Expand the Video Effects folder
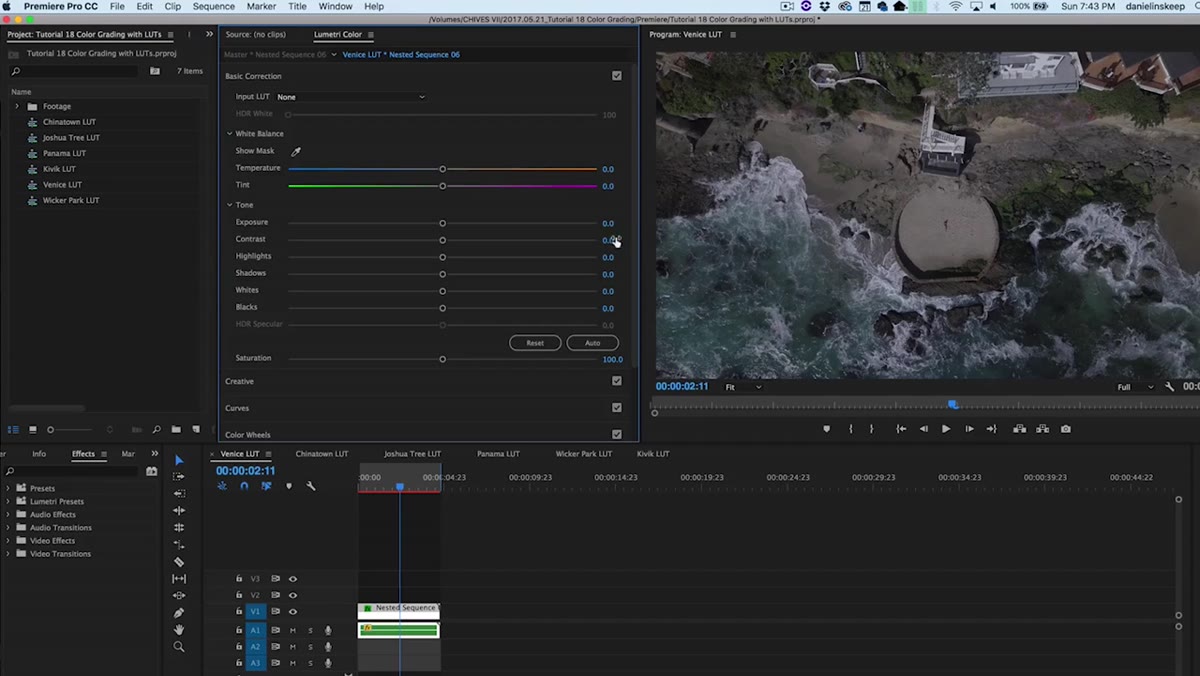The image size is (1200, 676). [8, 541]
